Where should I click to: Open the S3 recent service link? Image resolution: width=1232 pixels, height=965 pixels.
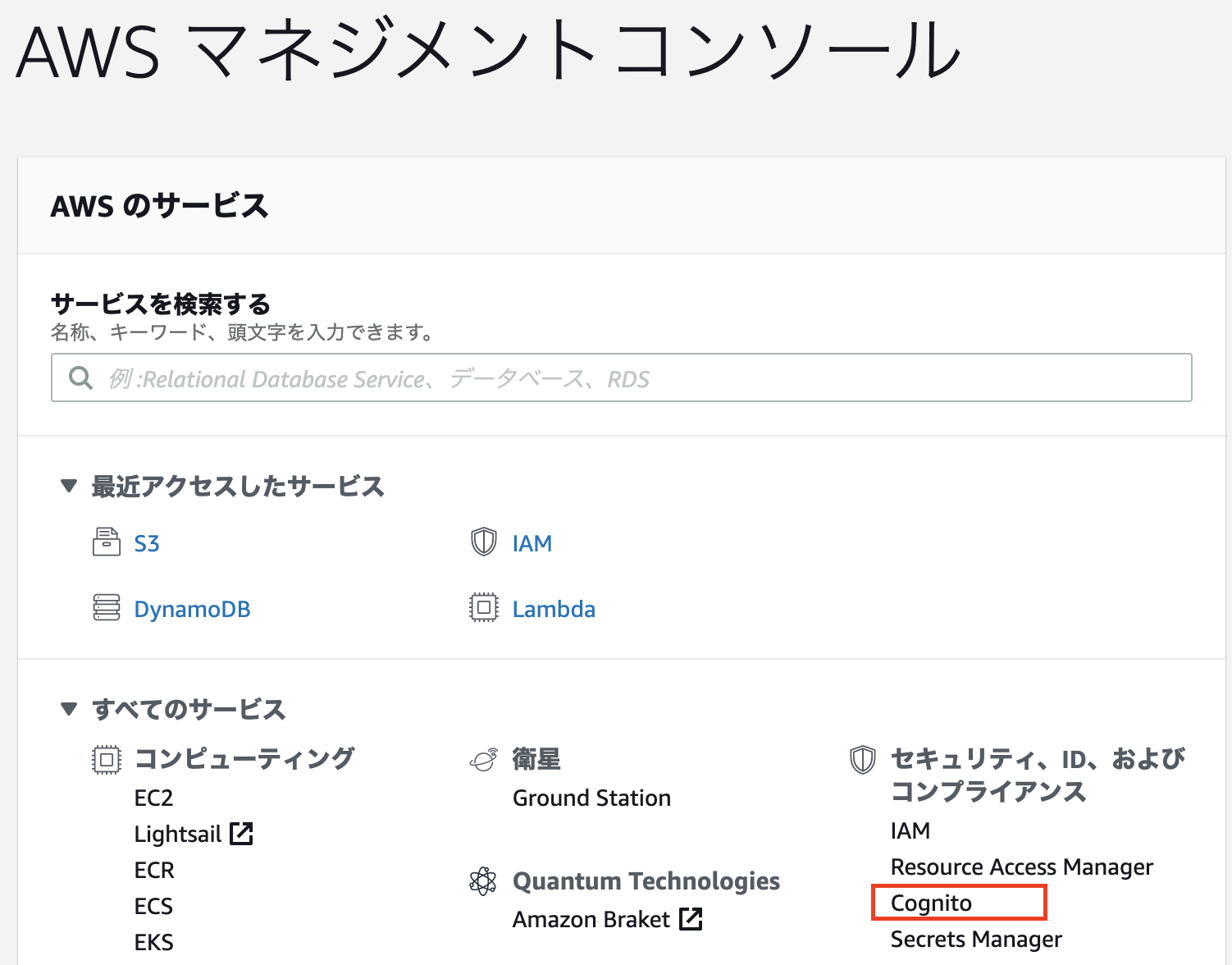[x=147, y=543]
